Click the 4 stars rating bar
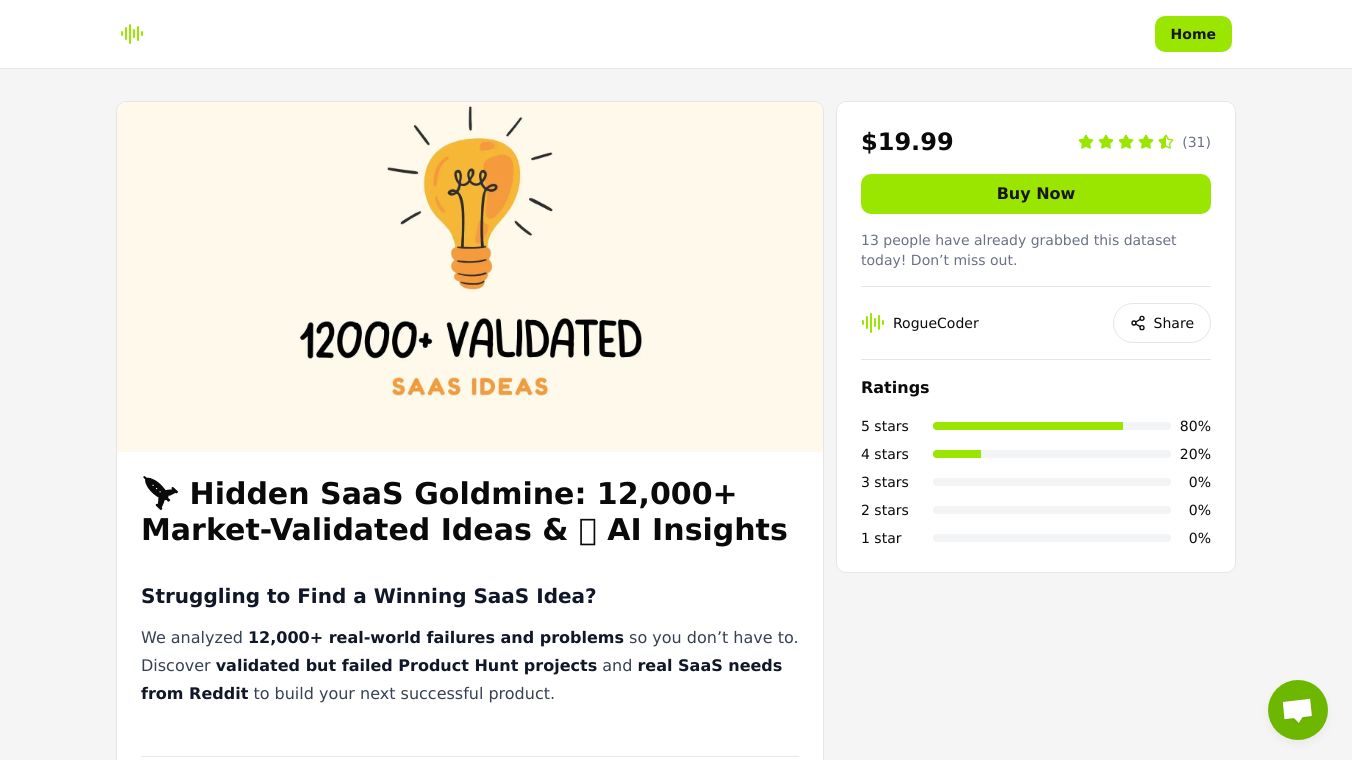Image resolution: width=1352 pixels, height=760 pixels. click(1050, 454)
